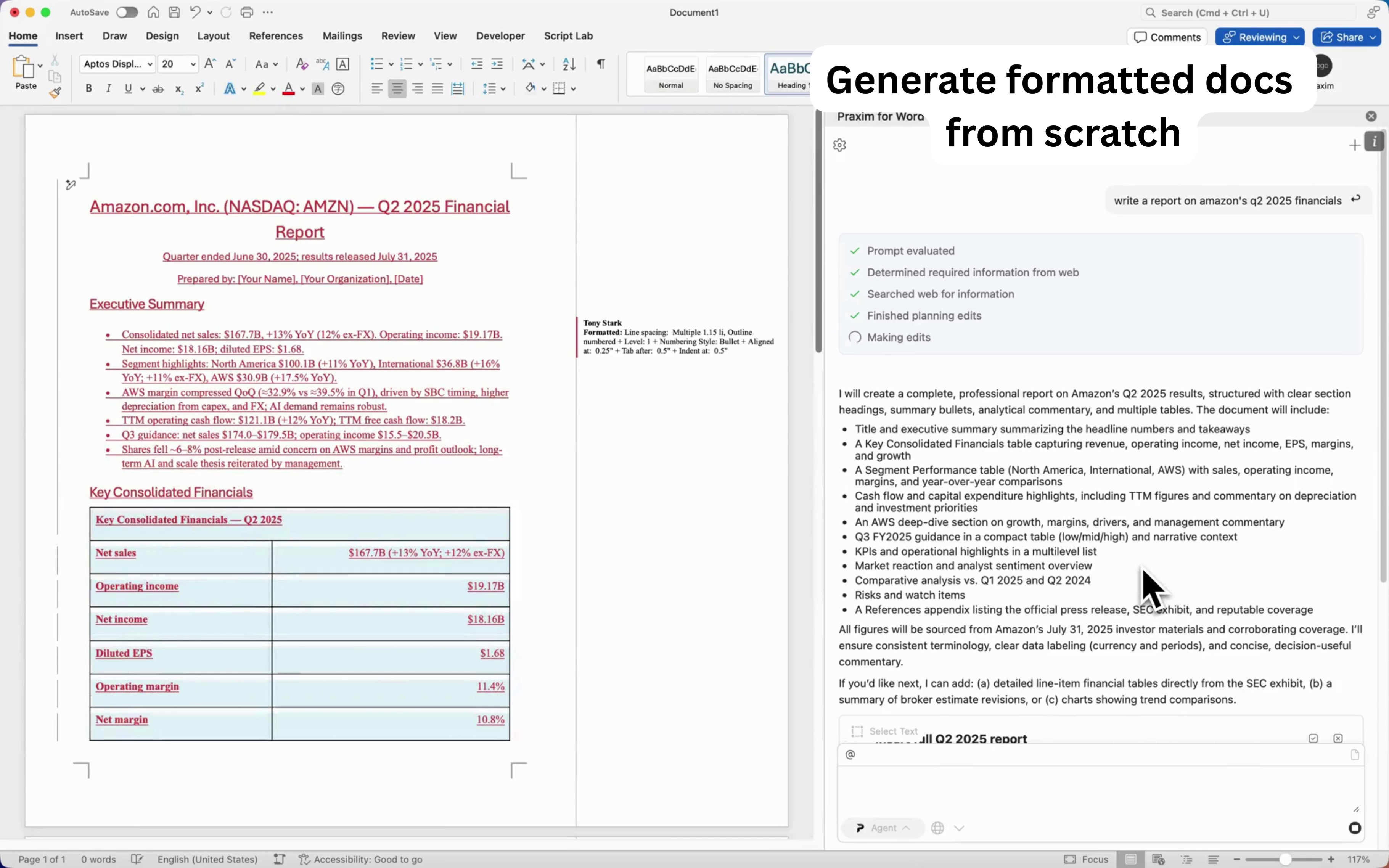Click the @ mention icon in Praxim input
Screen dimensions: 1389x868
[850, 754]
